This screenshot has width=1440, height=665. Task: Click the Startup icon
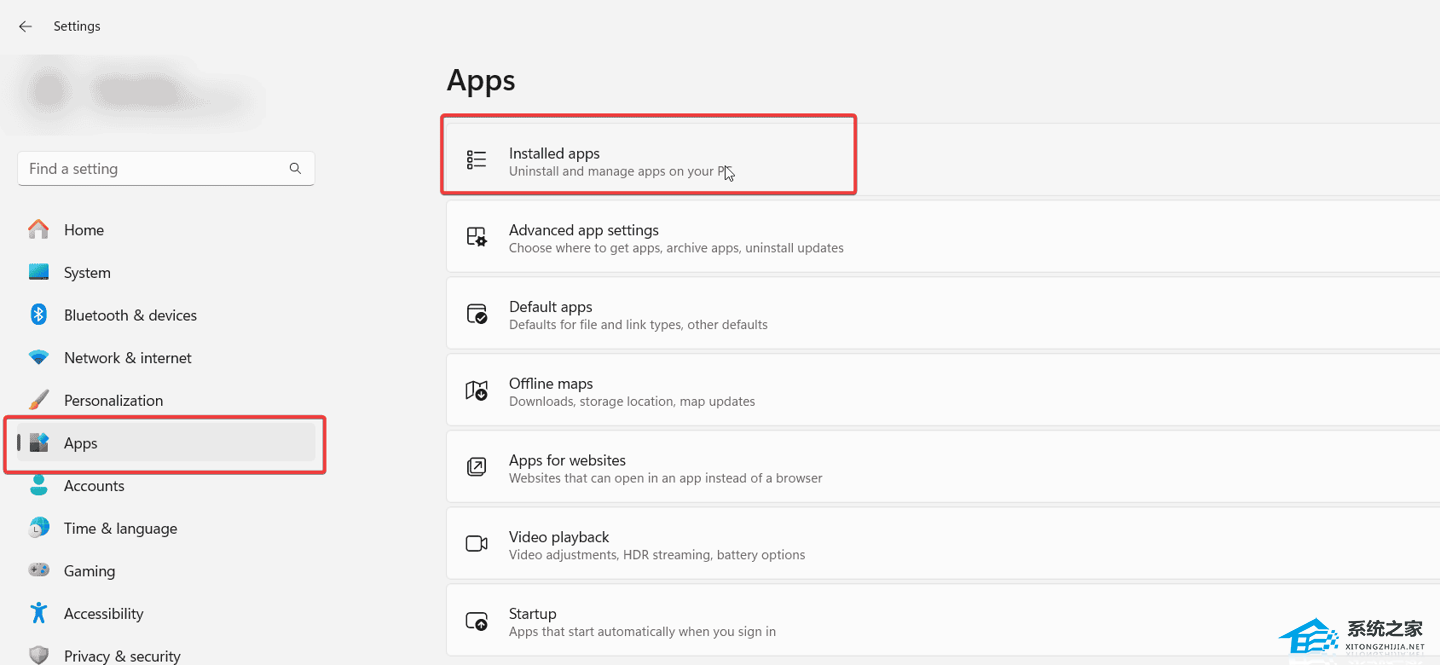477,621
